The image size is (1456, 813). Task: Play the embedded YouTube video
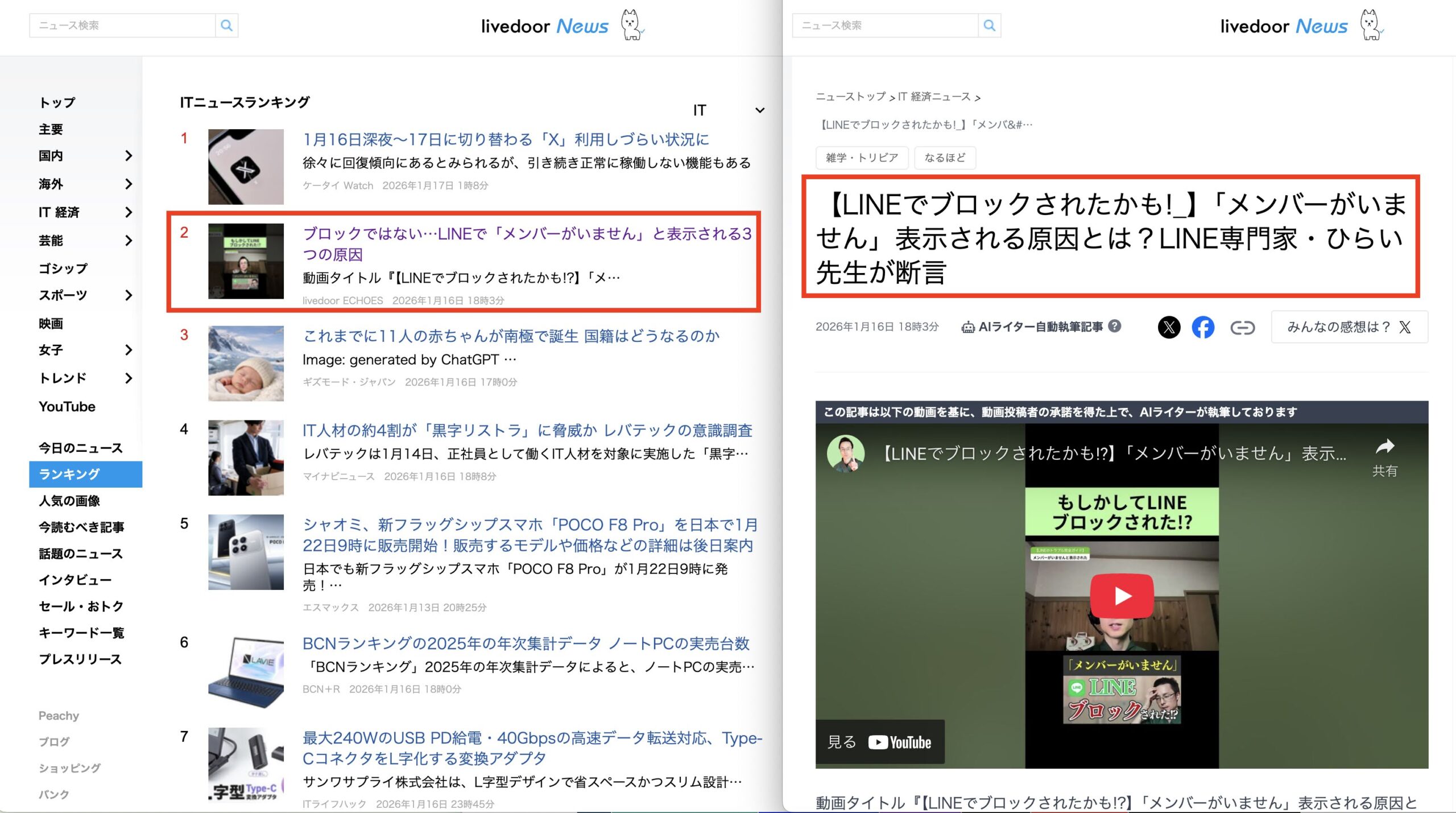click(x=1122, y=596)
